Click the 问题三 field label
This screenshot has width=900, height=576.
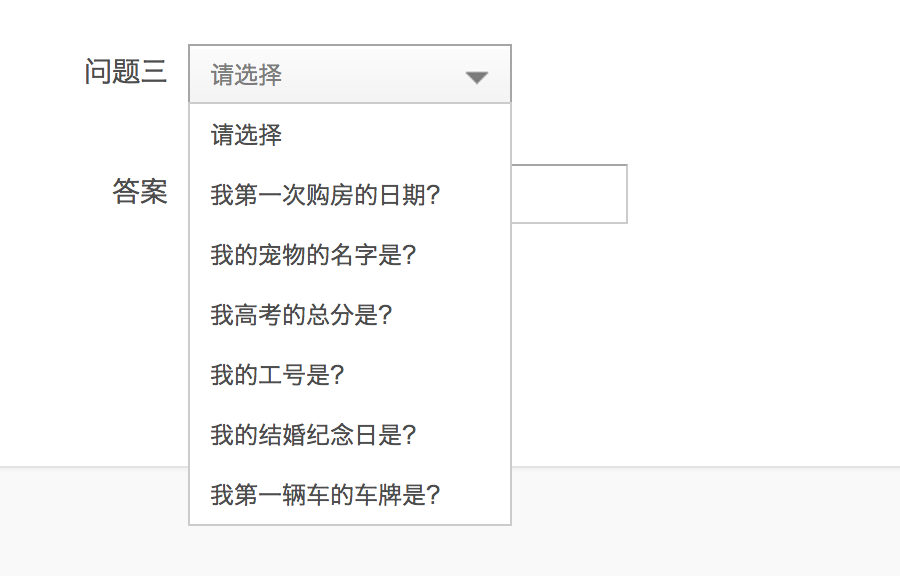(126, 72)
